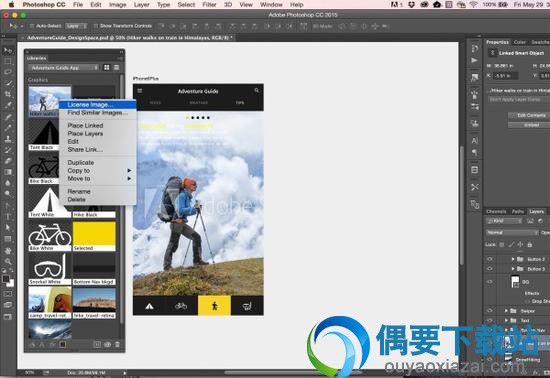Toggle visibility of BG layer
The image size is (550, 378).
point(490,282)
